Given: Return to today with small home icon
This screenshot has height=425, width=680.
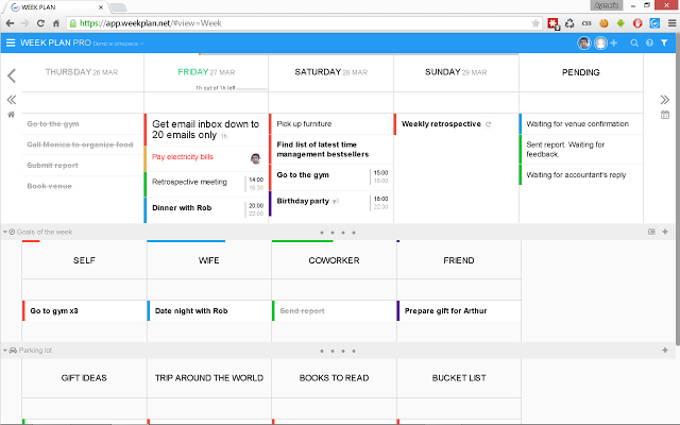Looking at the screenshot, I should point(11,114).
